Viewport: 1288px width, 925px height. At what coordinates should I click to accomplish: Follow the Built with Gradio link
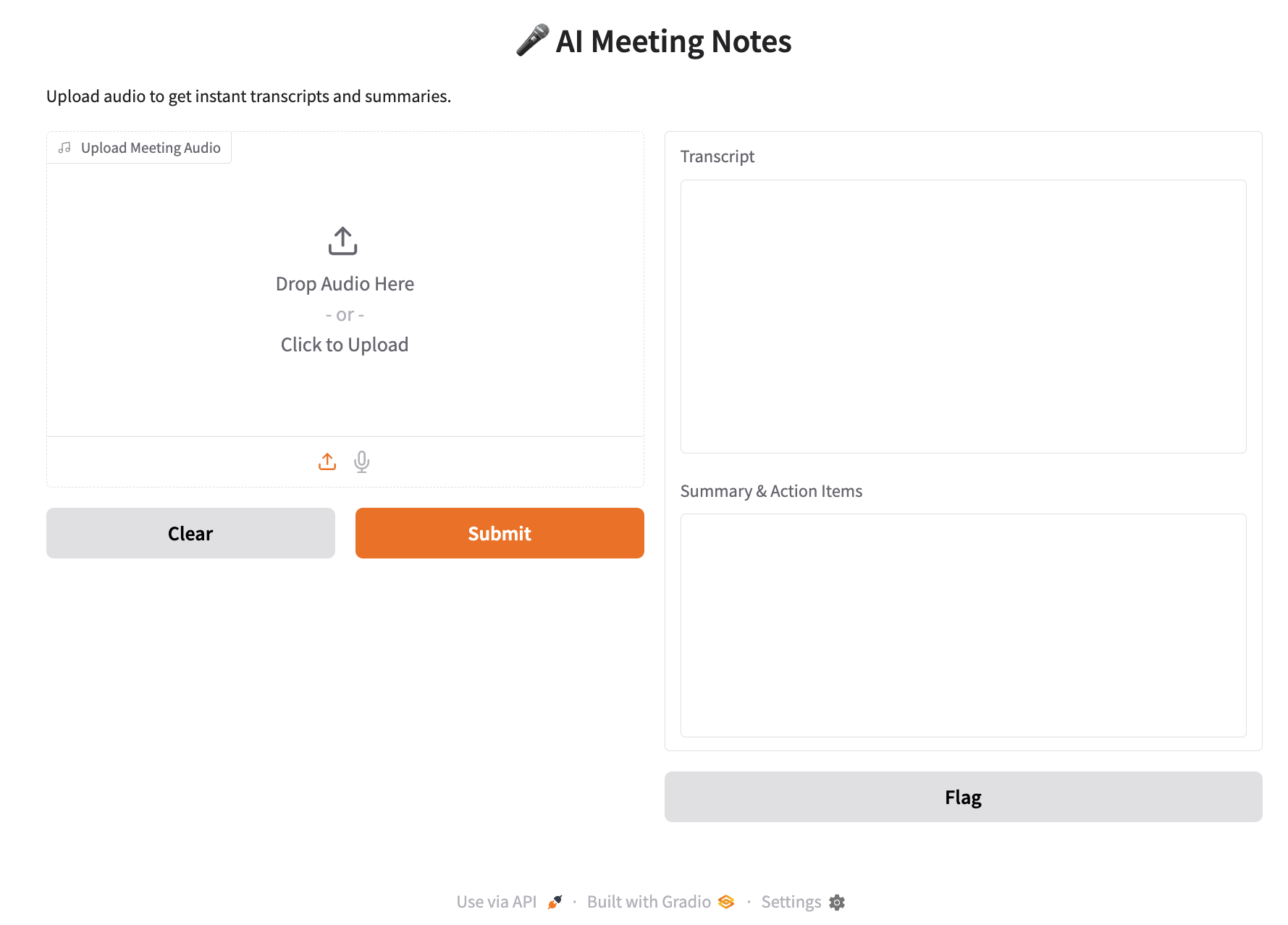(649, 902)
